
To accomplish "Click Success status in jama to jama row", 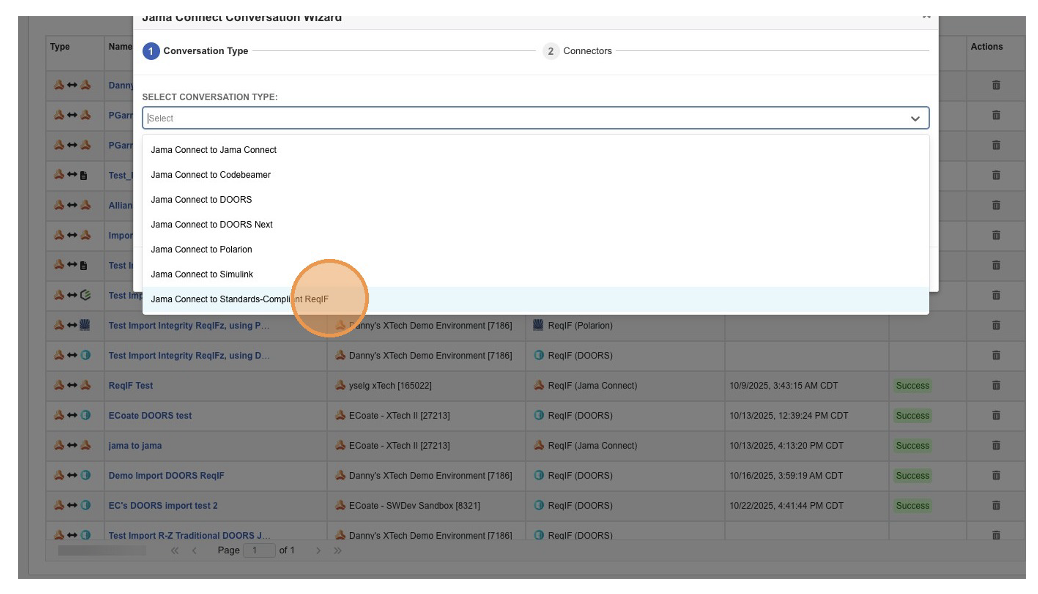I will 912,446.
